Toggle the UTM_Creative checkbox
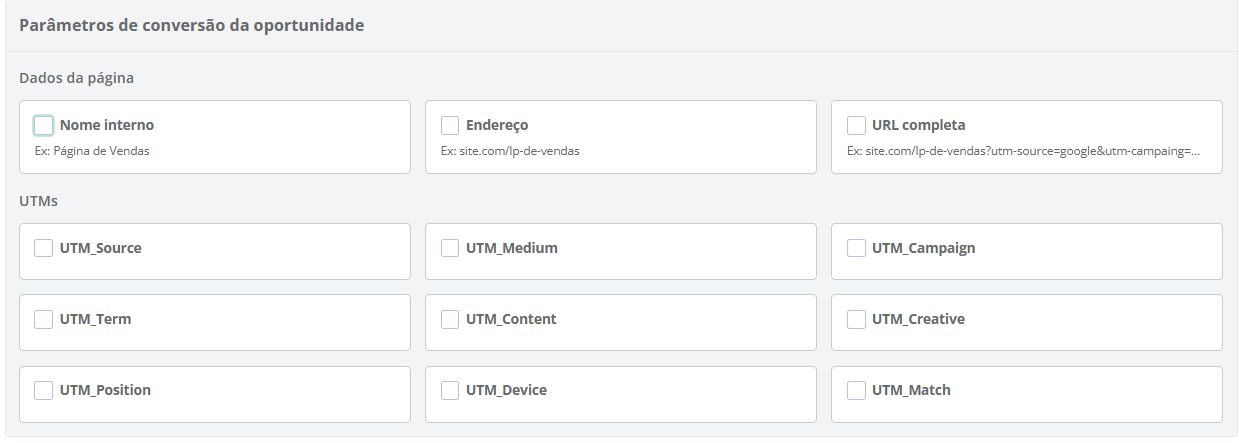This screenshot has width=1239, height=443. pyautogui.click(x=856, y=320)
